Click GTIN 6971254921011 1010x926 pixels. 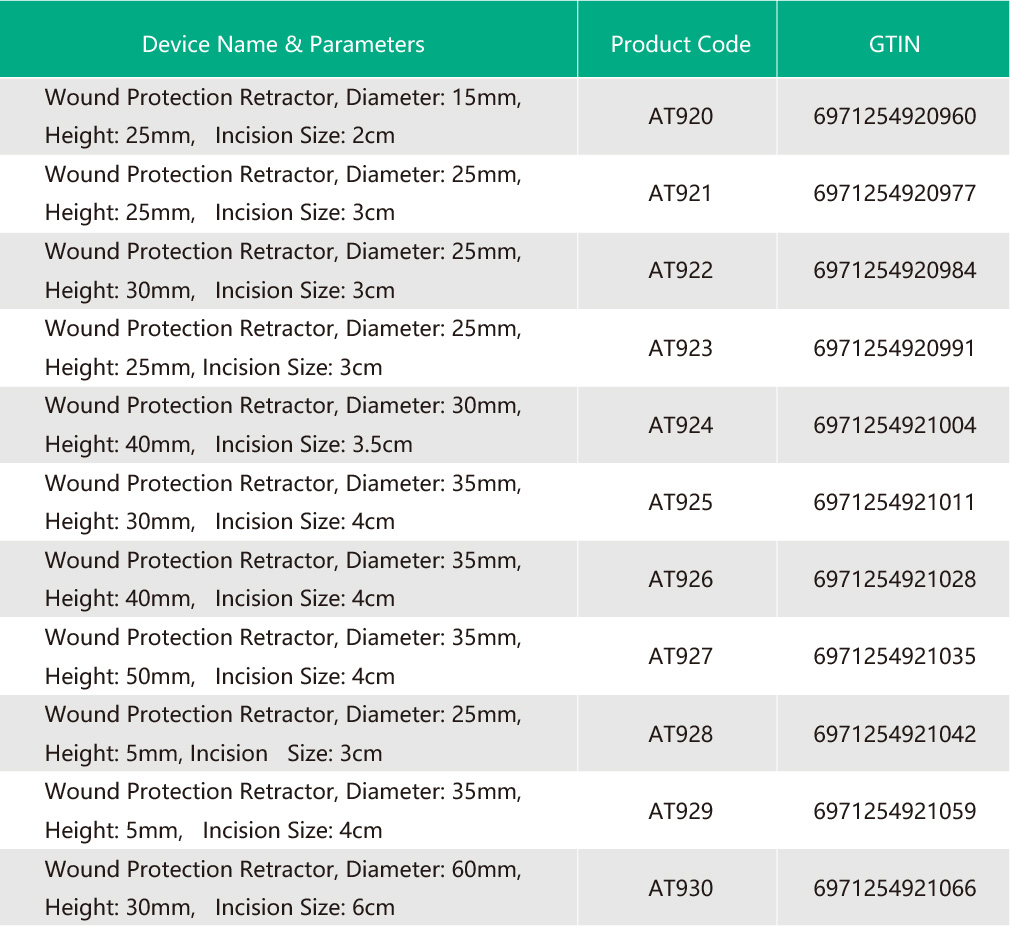pyautogui.click(x=894, y=502)
